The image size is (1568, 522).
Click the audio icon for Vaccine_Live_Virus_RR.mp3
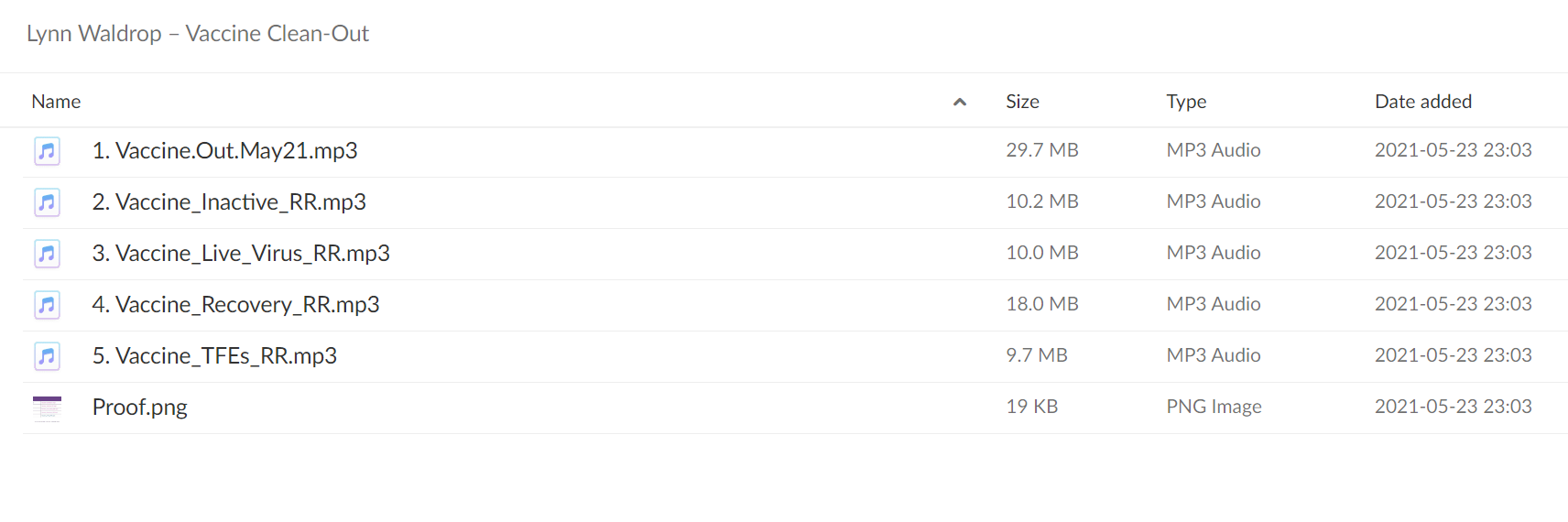(x=47, y=253)
